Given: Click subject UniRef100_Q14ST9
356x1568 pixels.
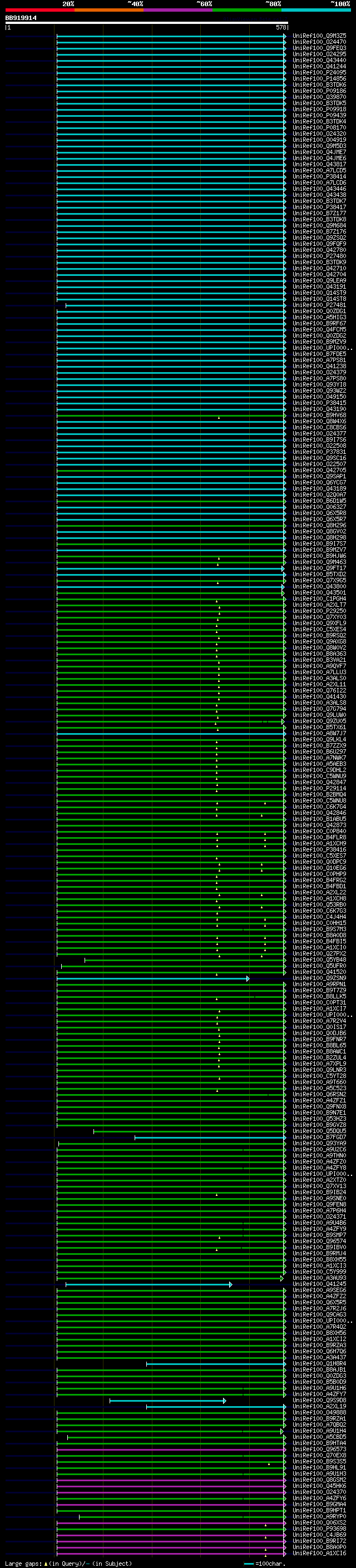Looking at the screenshot, I should pos(319,293).
